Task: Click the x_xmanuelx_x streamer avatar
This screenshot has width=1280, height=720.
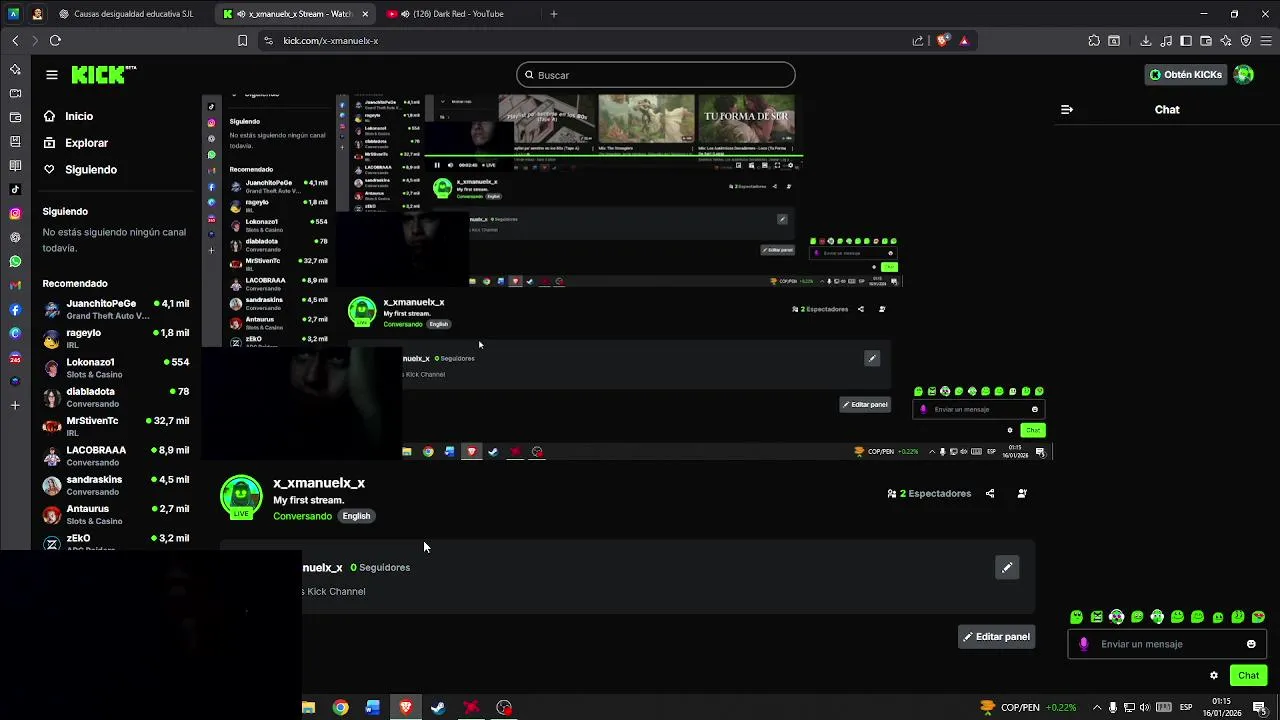Action: click(241, 497)
